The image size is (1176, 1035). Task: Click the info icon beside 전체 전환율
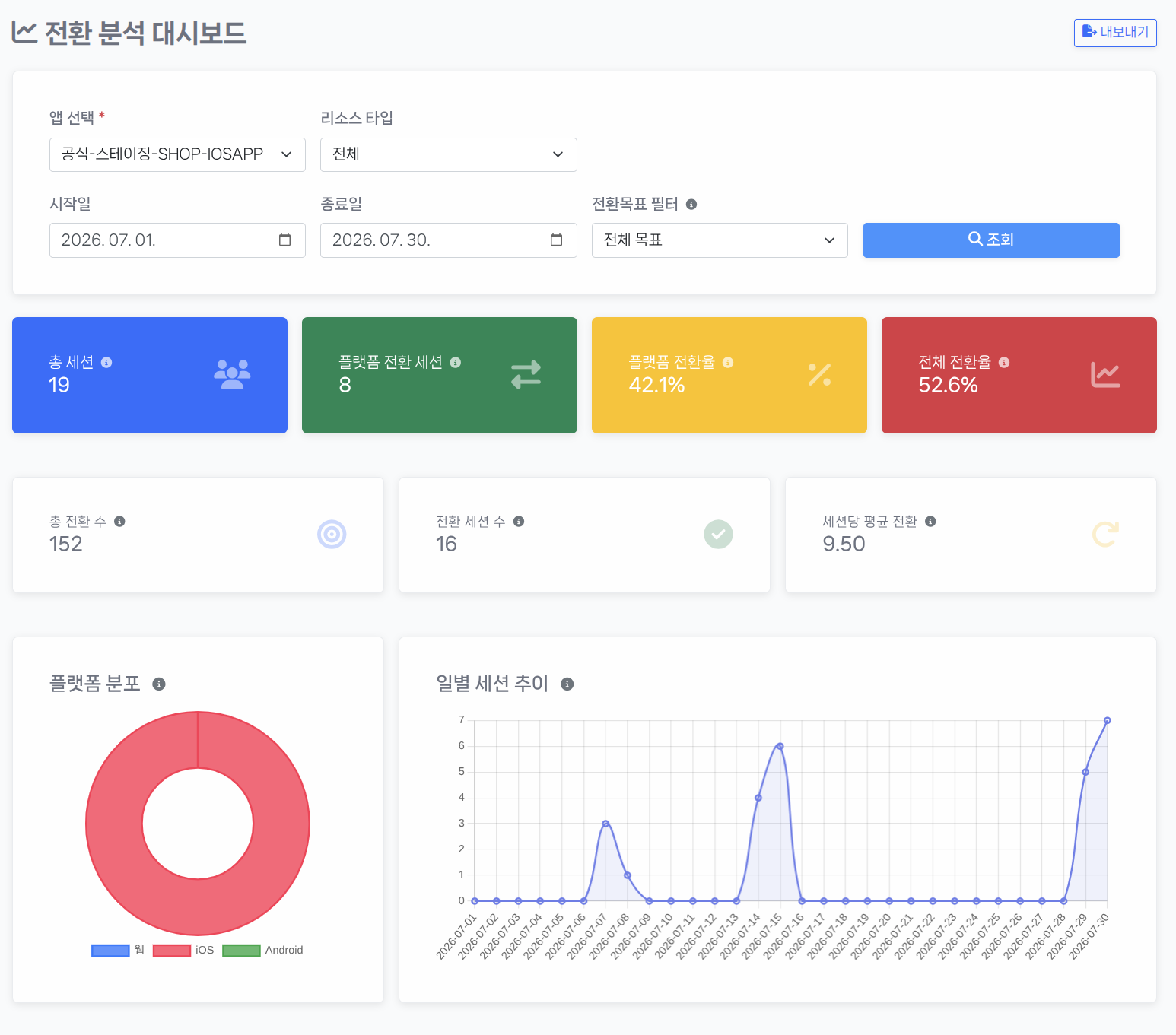pos(1004,363)
